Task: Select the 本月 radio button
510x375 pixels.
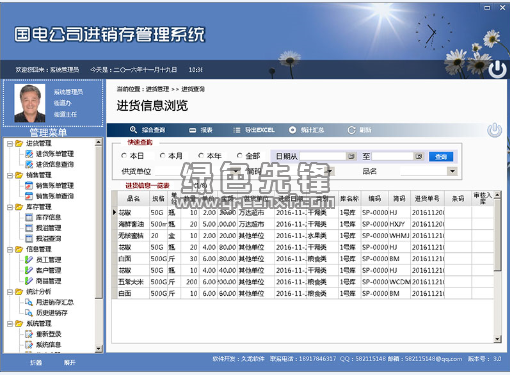Action: (x=163, y=156)
